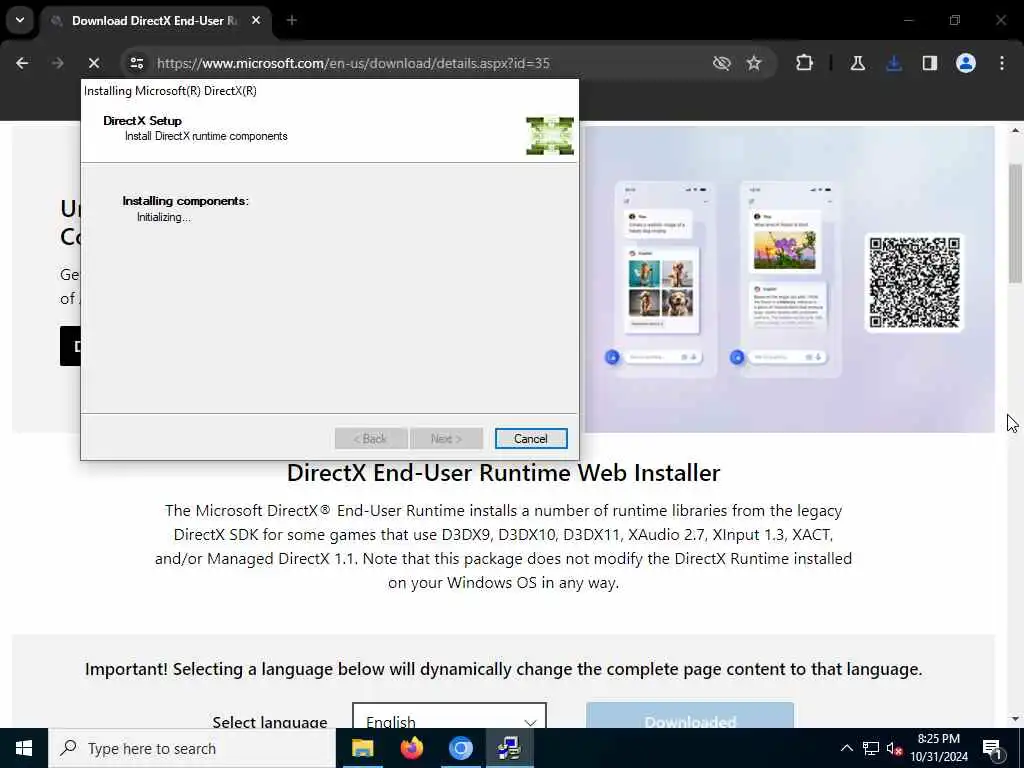1024x768 pixels.
Task: Open the clock showing 8:25 PM
Action: pos(938,748)
